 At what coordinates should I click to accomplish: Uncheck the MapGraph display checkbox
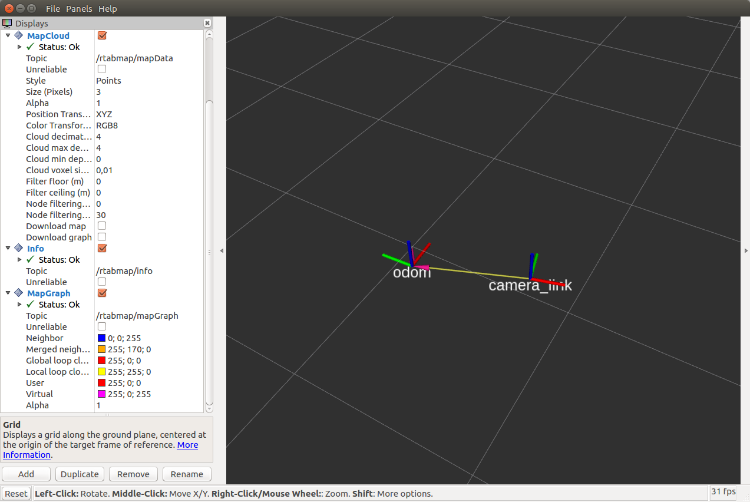tap(102, 293)
